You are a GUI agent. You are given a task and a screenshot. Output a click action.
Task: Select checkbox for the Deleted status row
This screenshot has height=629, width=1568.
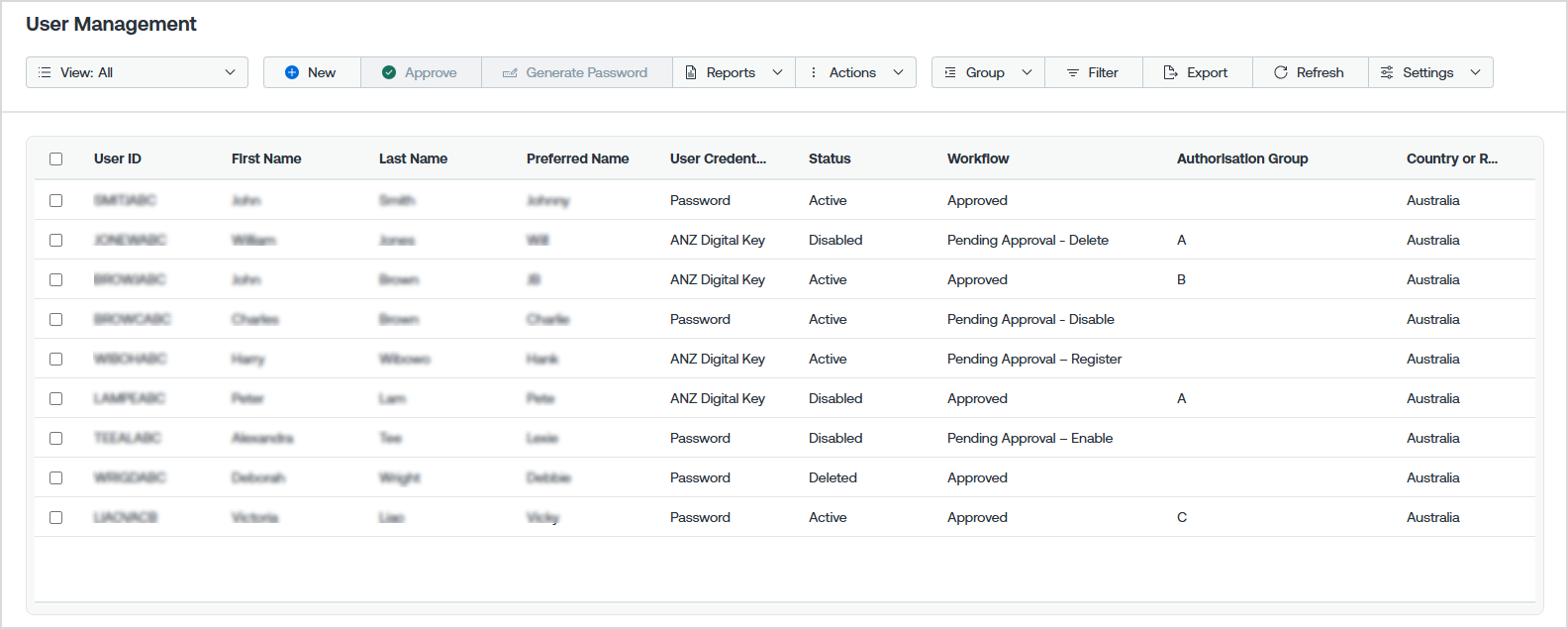click(55, 477)
